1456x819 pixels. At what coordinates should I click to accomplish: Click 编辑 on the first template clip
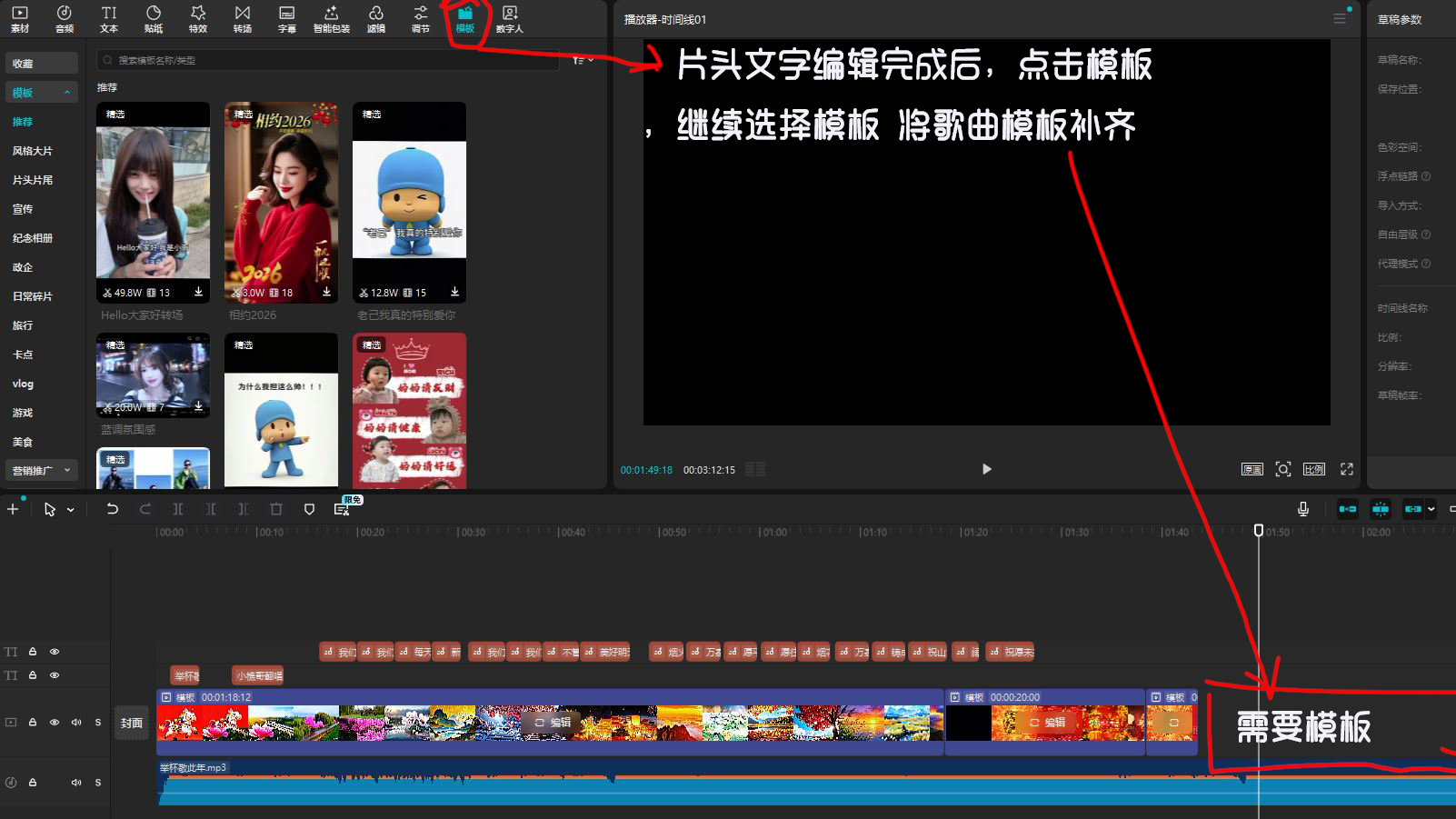click(553, 723)
